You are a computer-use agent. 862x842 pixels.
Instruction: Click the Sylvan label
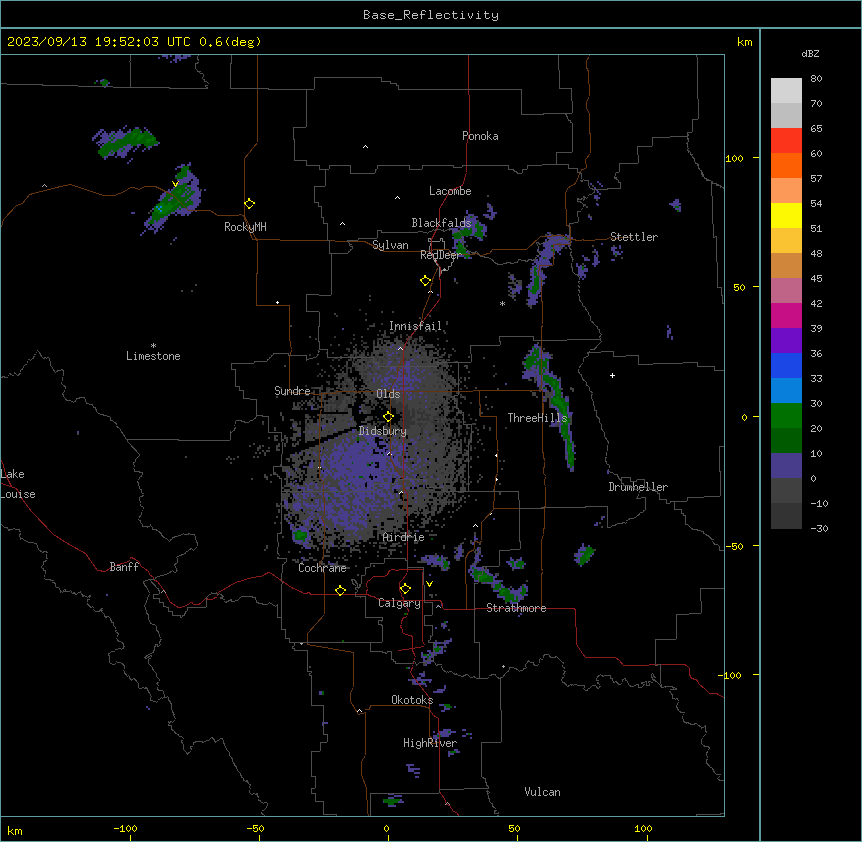pyautogui.click(x=390, y=245)
